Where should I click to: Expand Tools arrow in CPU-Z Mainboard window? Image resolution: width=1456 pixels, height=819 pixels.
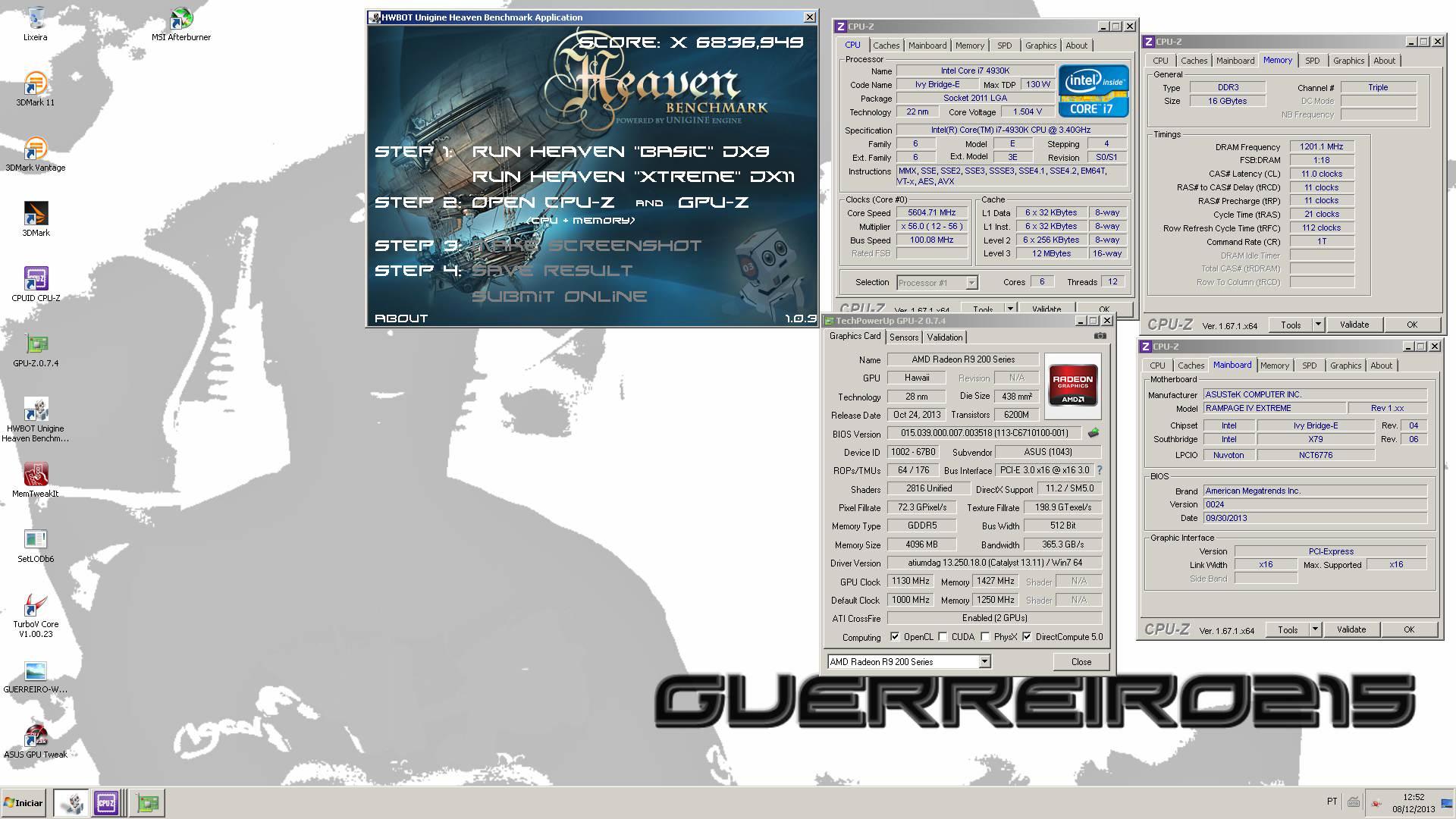coord(1315,629)
